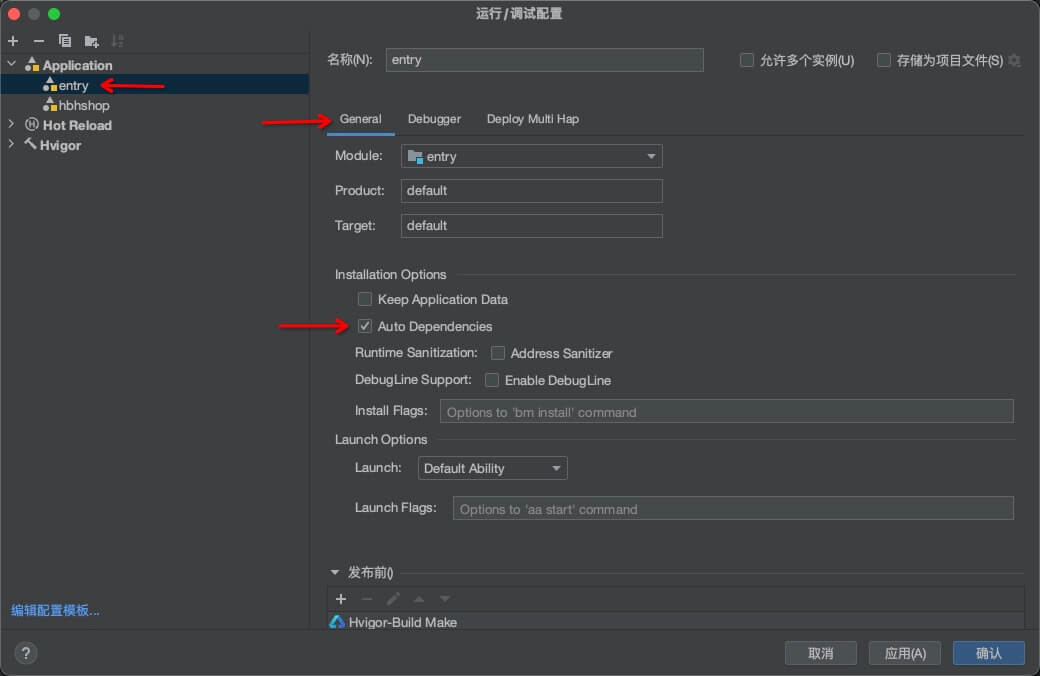Image resolution: width=1040 pixels, height=676 pixels.
Task: Toggle the Address Sanitizer checkbox
Action: pos(498,353)
